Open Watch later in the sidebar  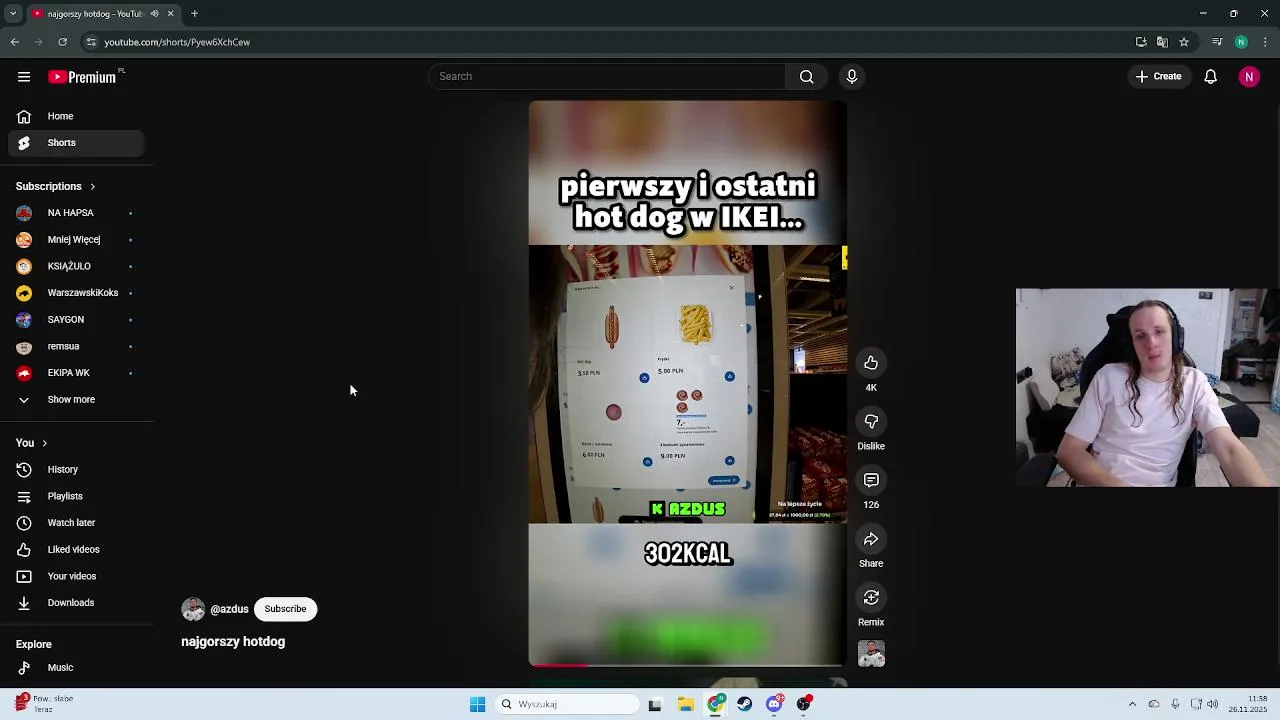76,523
